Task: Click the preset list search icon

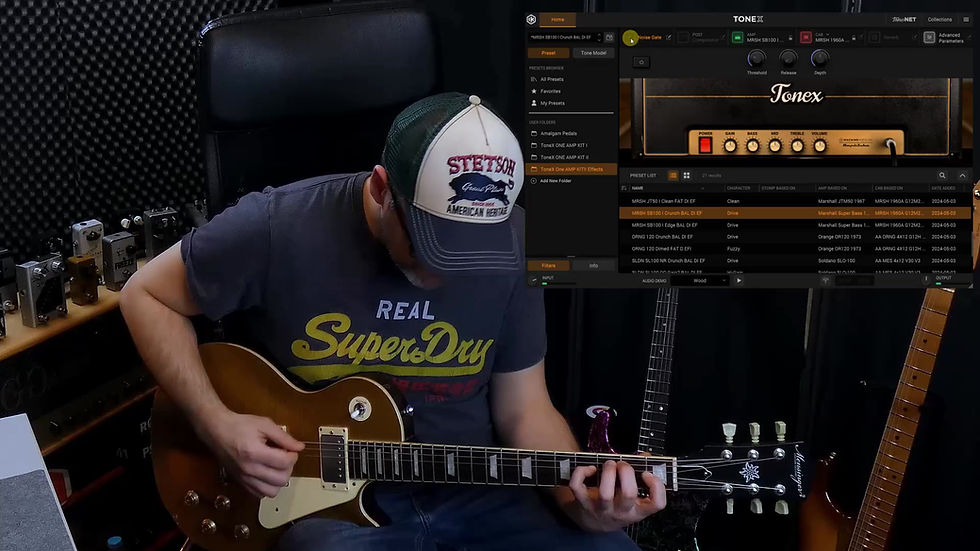Action: [x=942, y=176]
